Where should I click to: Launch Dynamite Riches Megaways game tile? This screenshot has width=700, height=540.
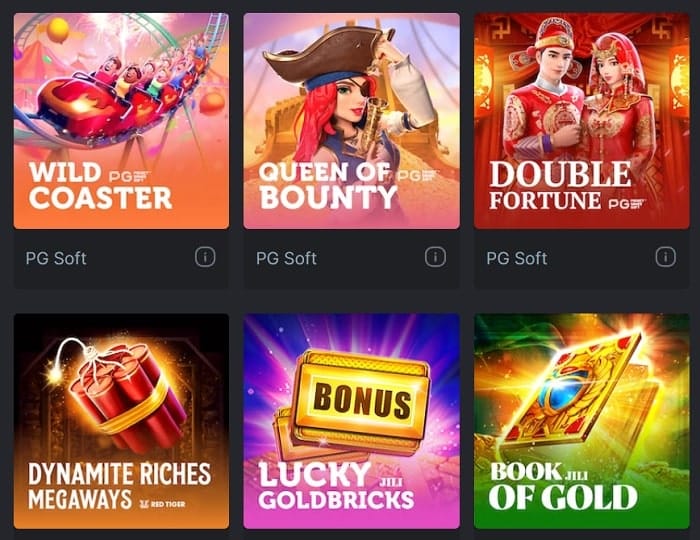click(121, 421)
